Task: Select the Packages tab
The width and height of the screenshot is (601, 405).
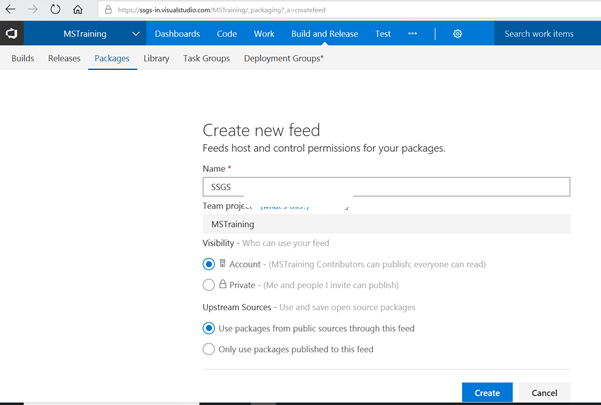Action: pos(112,58)
